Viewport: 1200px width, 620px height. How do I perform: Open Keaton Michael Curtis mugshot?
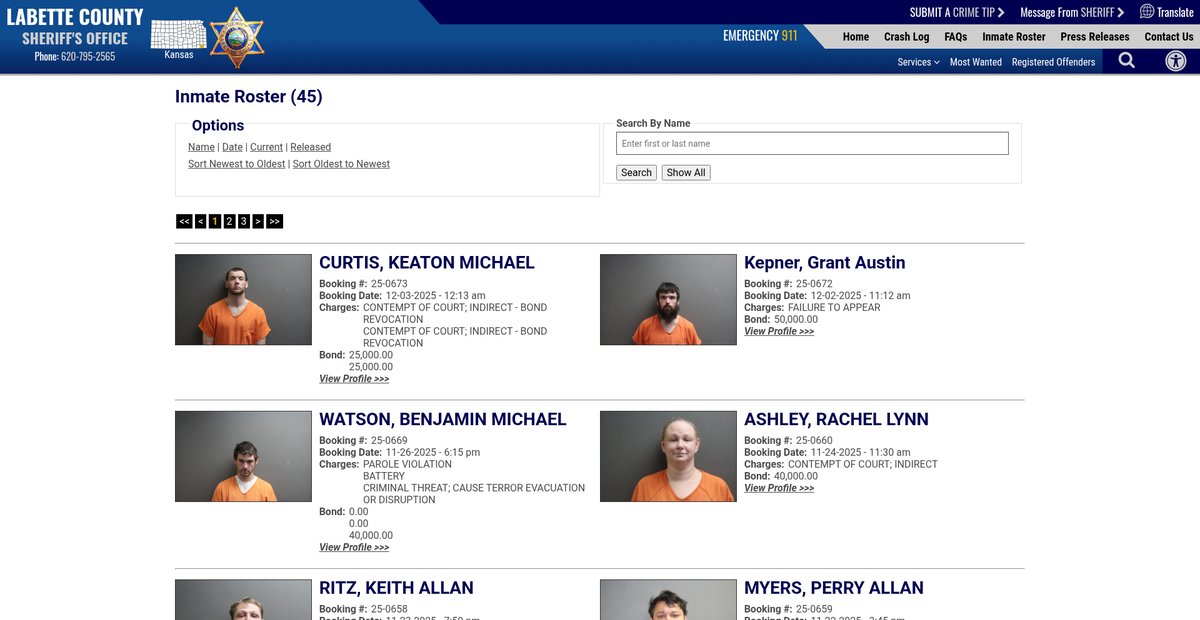click(x=243, y=300)
